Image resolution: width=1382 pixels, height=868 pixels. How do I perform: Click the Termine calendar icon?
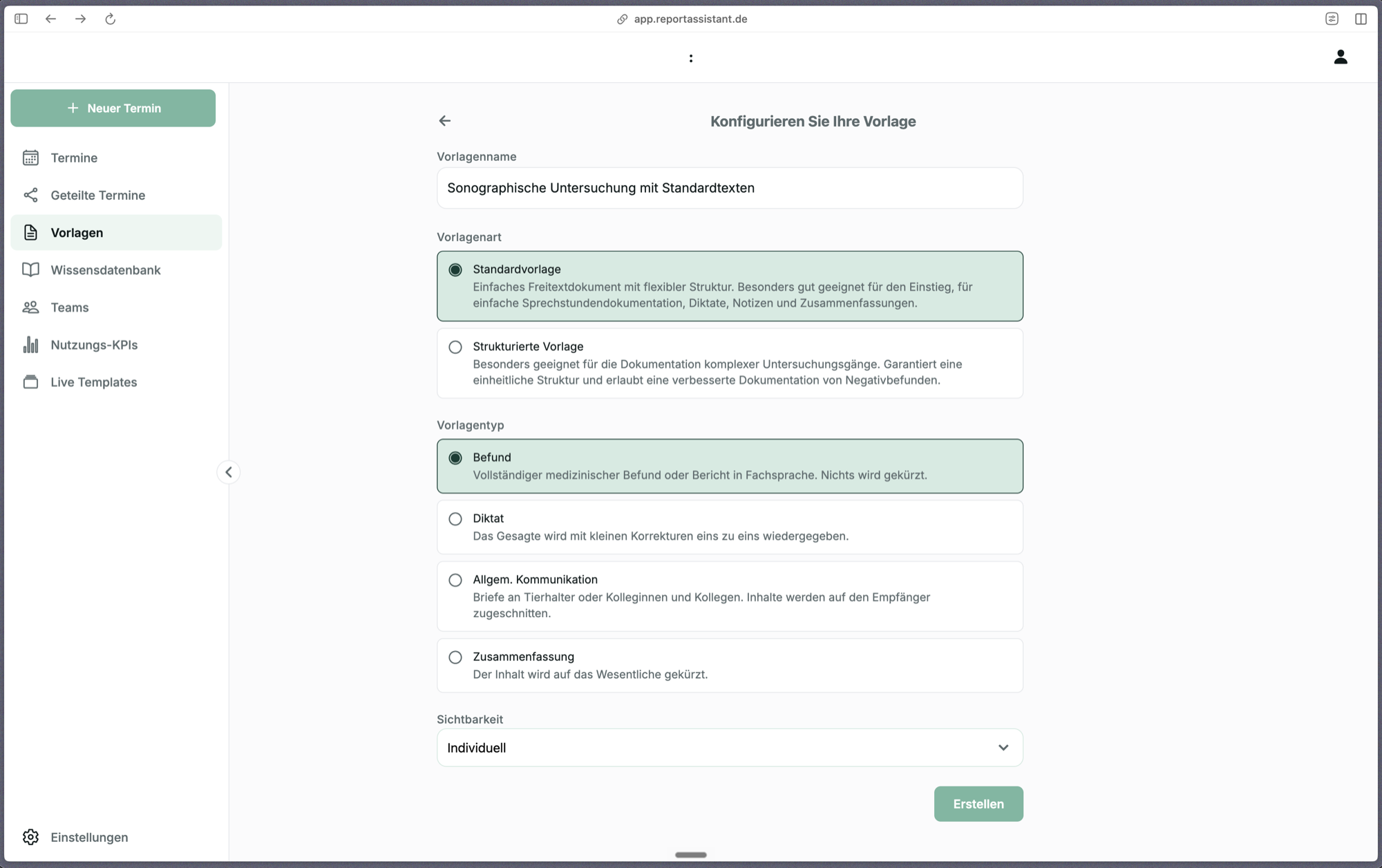point(30,158)
